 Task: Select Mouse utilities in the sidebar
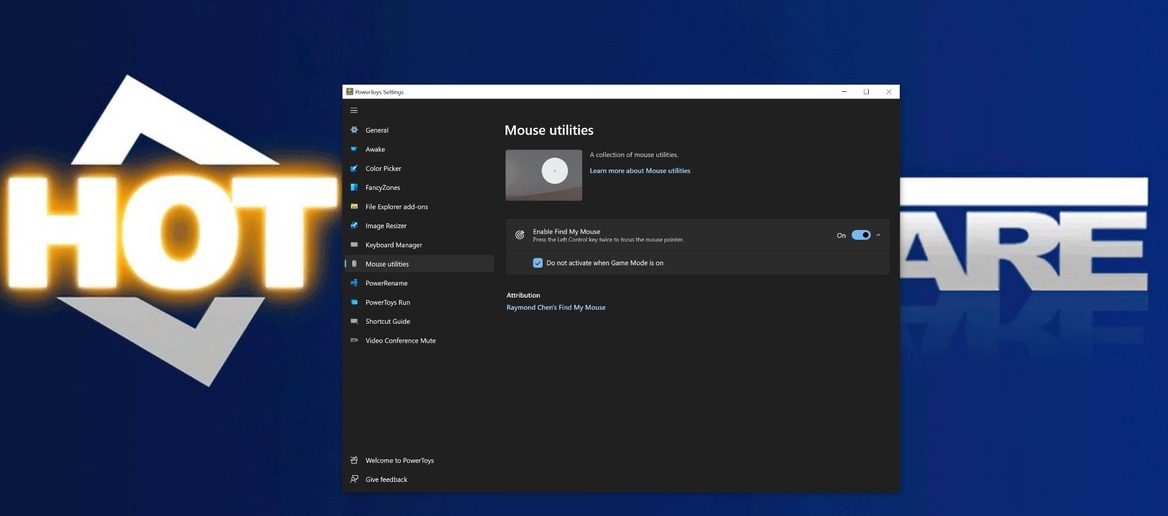[x=419, y=264]
